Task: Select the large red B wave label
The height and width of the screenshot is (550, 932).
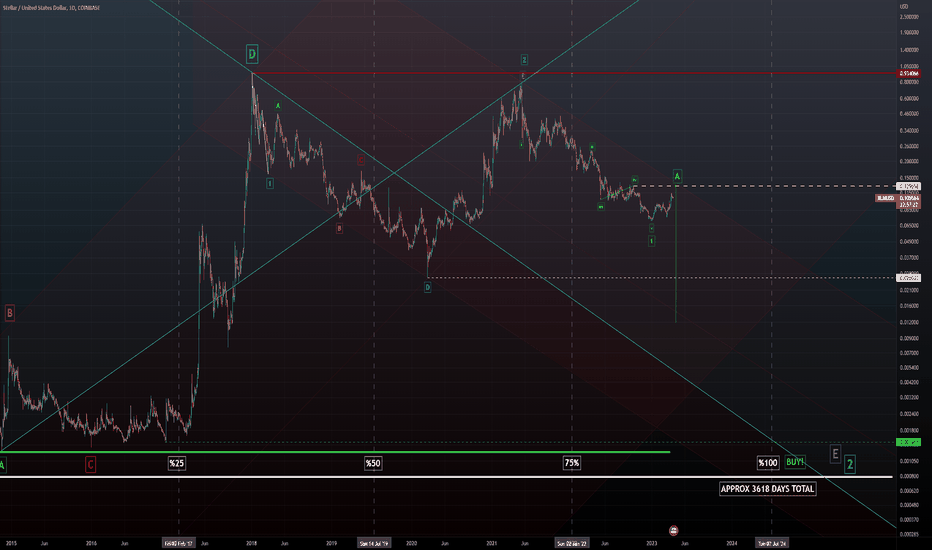Action: (x=10, y=313)
